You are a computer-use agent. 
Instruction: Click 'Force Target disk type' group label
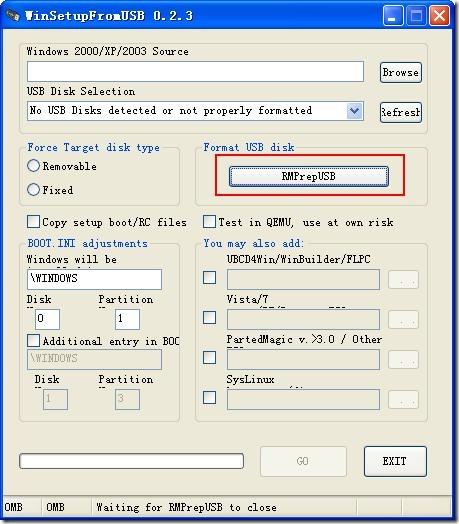tap(93, 147)
